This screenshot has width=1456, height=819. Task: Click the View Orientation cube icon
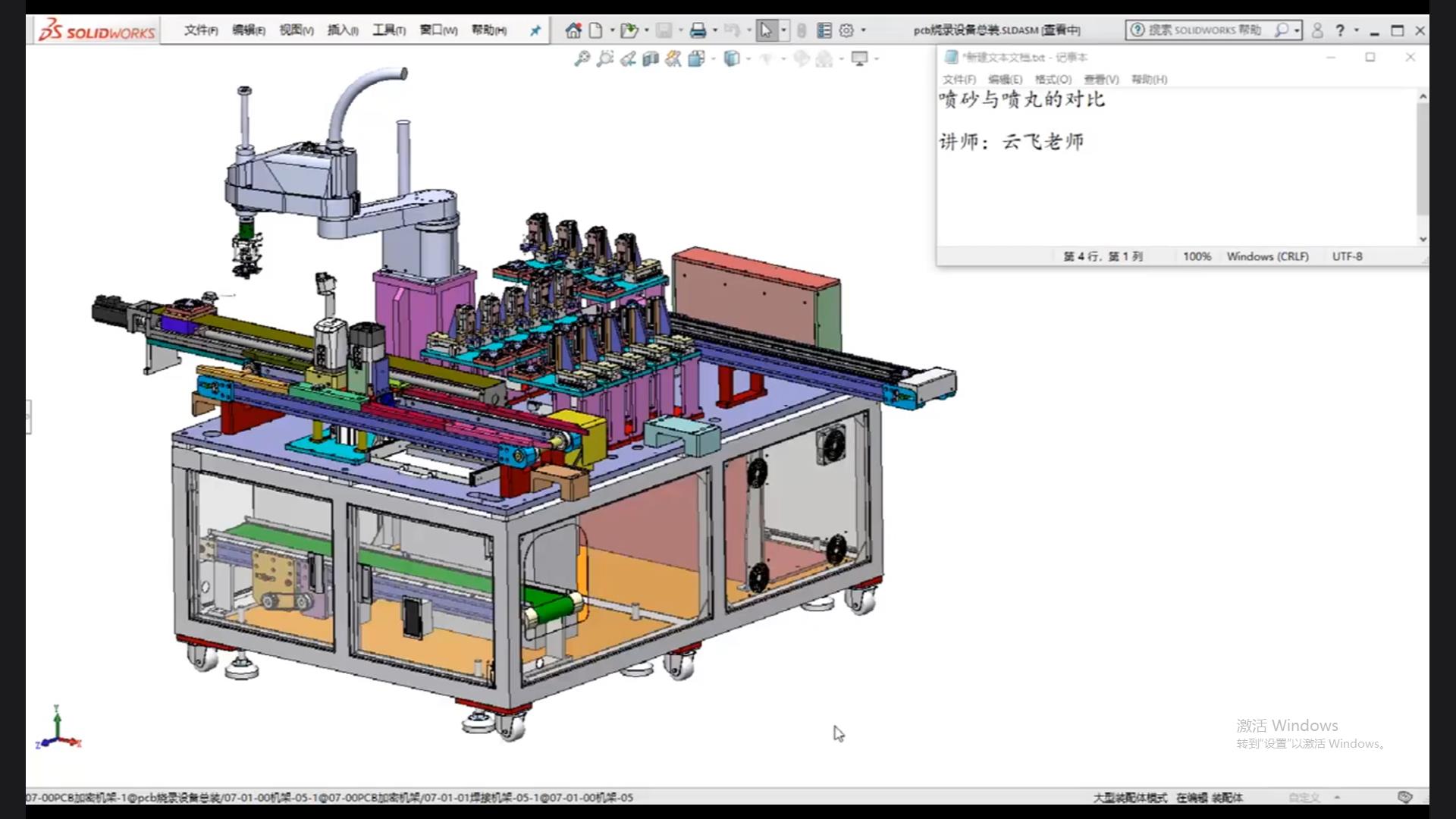click(x=696, y=58)
